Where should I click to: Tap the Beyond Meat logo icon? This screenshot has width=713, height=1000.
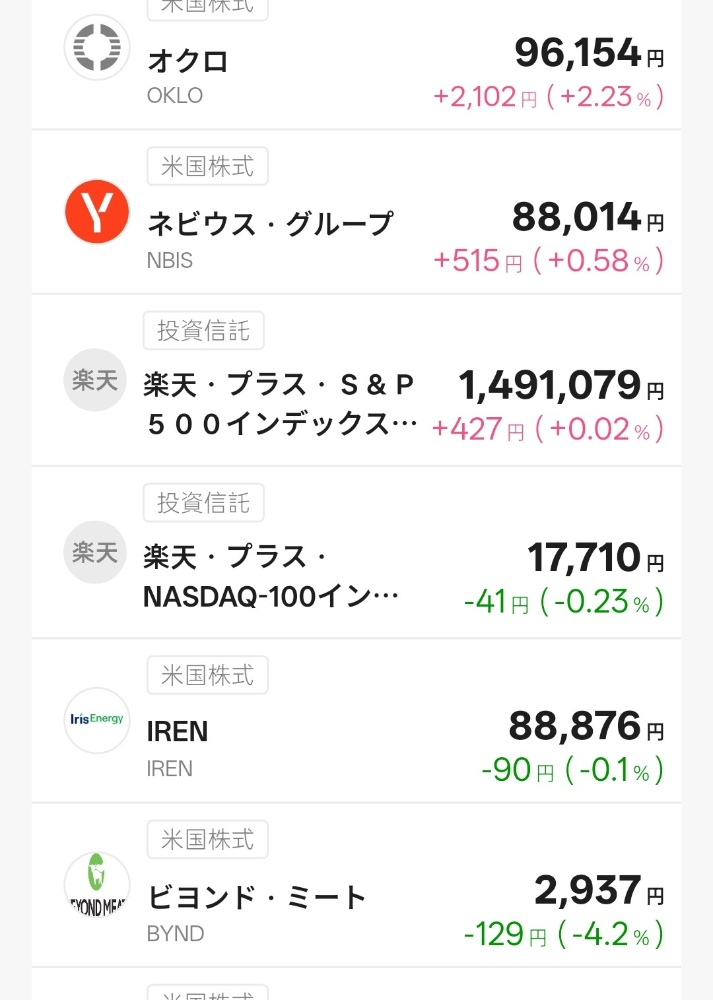pyautogui.click(x=97, y=885)
